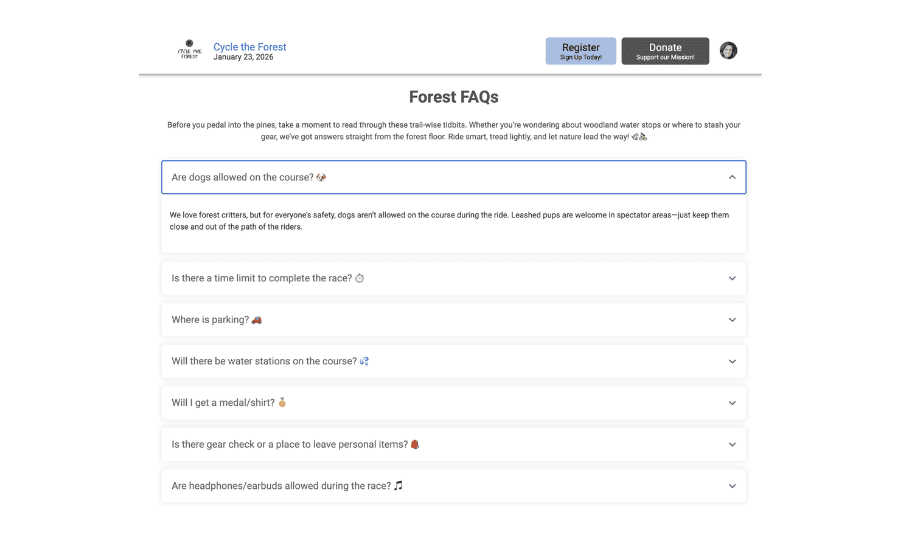Viewport: 900px width, 550px height.
Task: Expand the water stations question row
Action: tap(453, 361)
